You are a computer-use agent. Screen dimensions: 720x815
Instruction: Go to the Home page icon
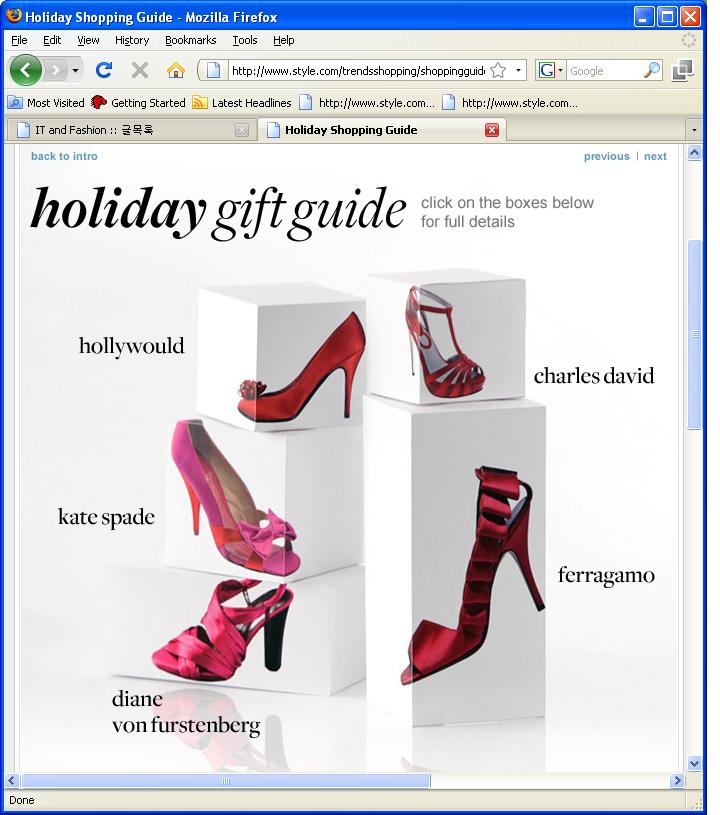(x=176, y=70)
